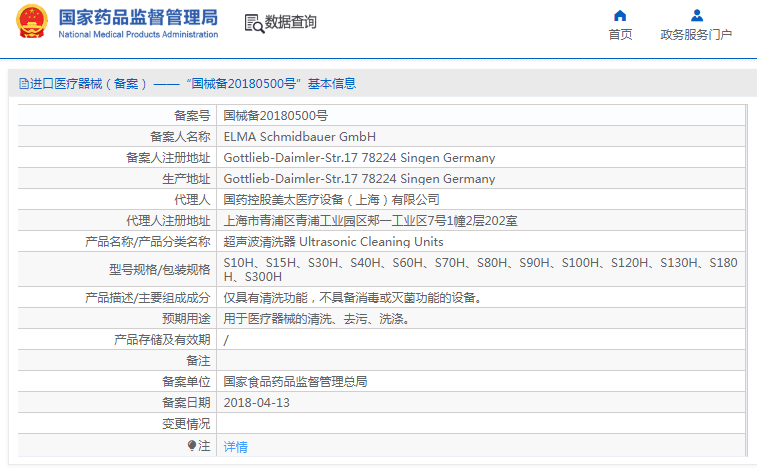Open 政务服务门户 portal link
The height and width of the screenshot is (469, 757).
coord(696,35)
